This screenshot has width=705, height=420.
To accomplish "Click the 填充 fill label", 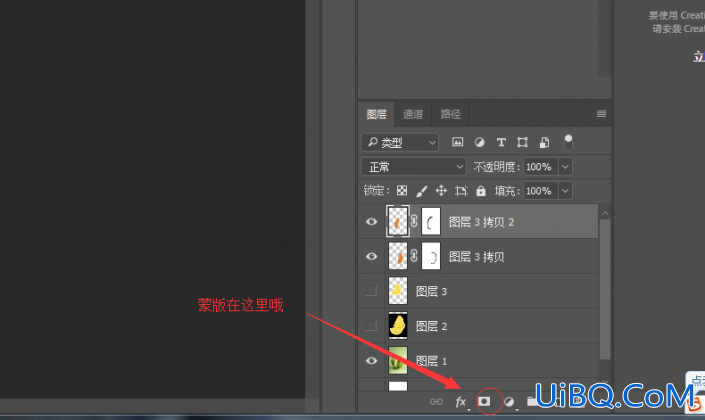I will (507, 191).
